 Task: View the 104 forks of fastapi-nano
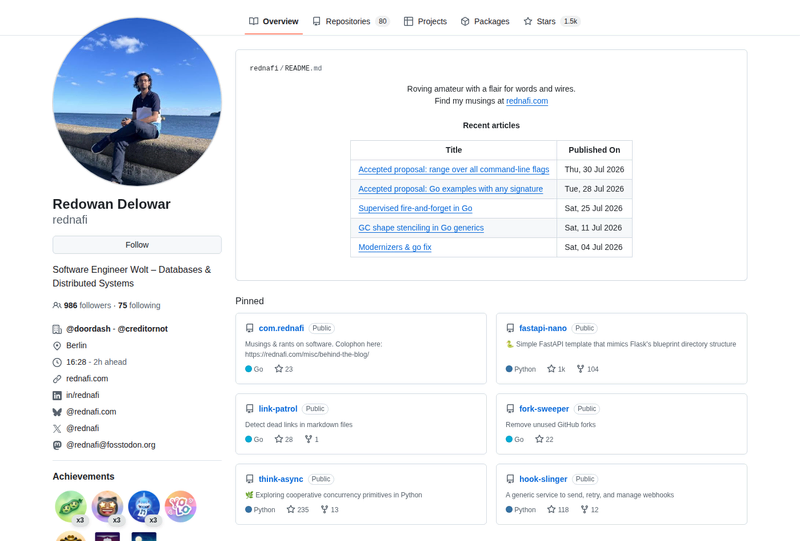click(587, 369)
